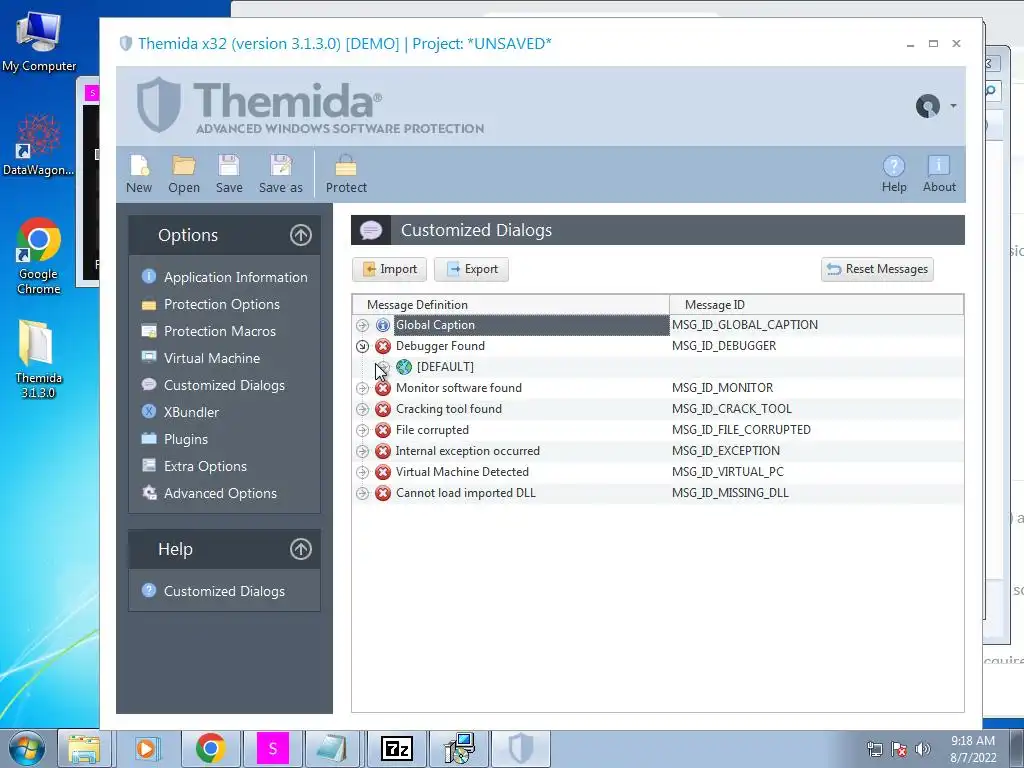This screenshot has height=768, width=1024.
Task: Expand Monitor software found row
Action: coord(362,388)
